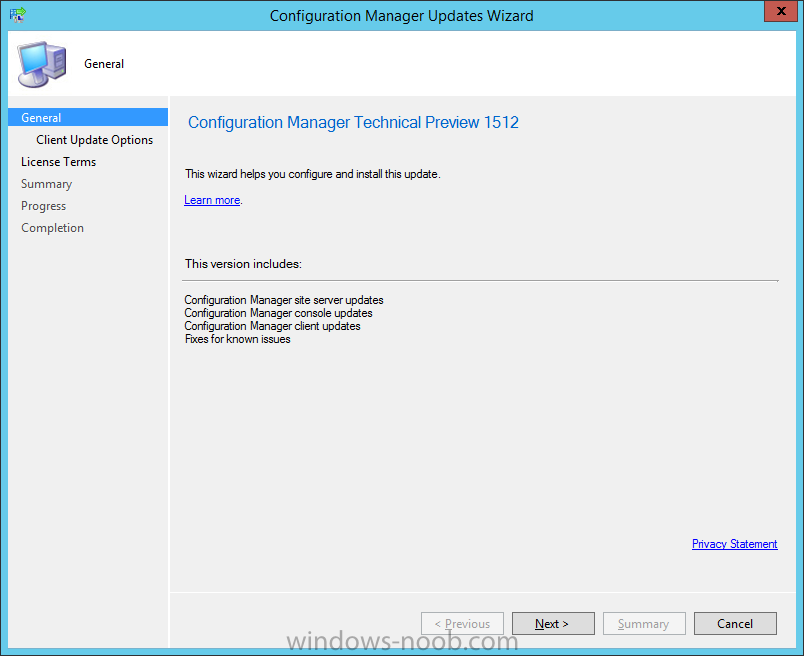Go to the License Terms step

58,162
